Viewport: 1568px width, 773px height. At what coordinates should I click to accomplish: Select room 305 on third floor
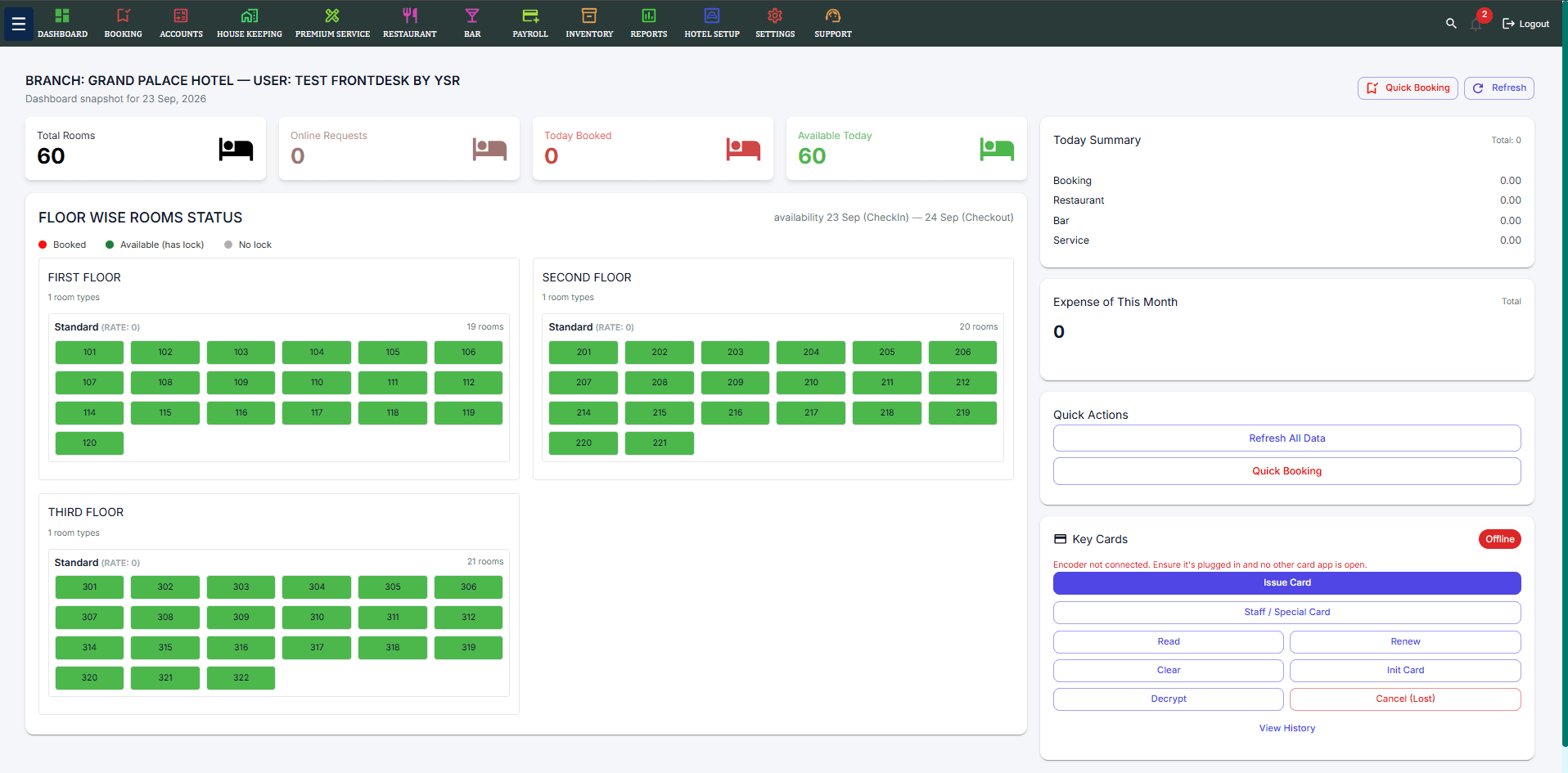[x=393, y=587]
